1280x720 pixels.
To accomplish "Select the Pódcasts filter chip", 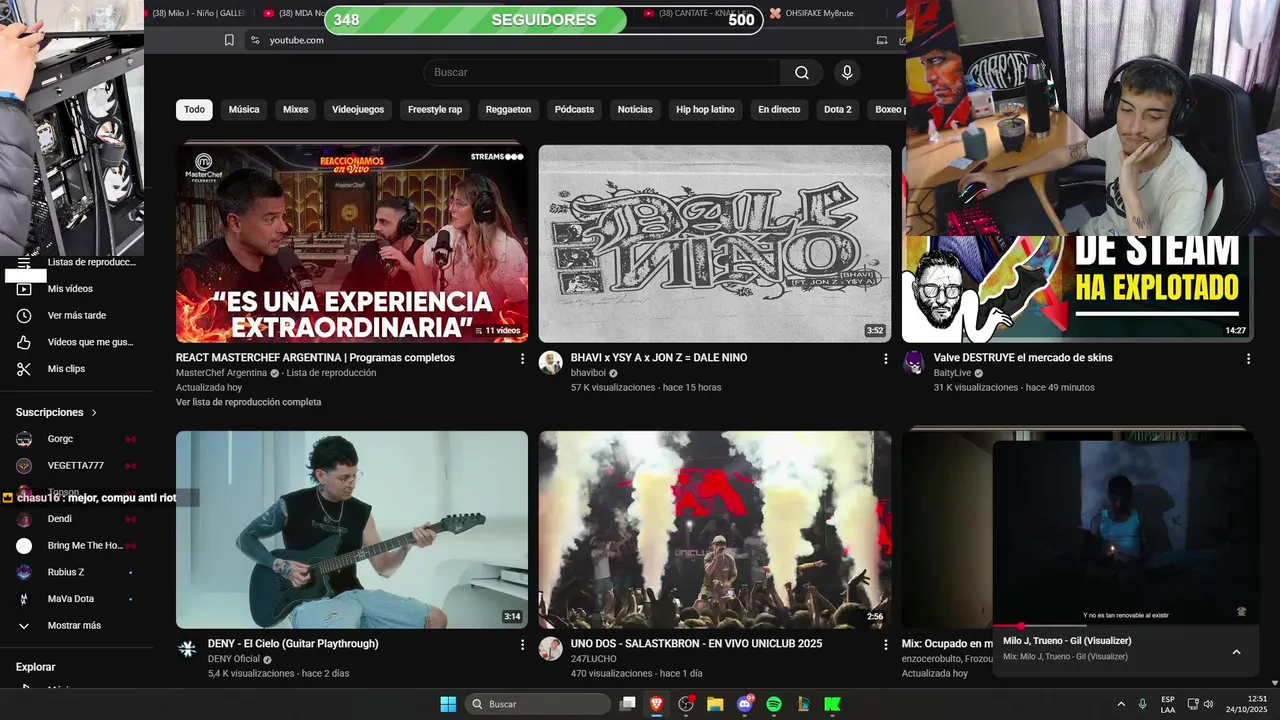I will [574, 110].
